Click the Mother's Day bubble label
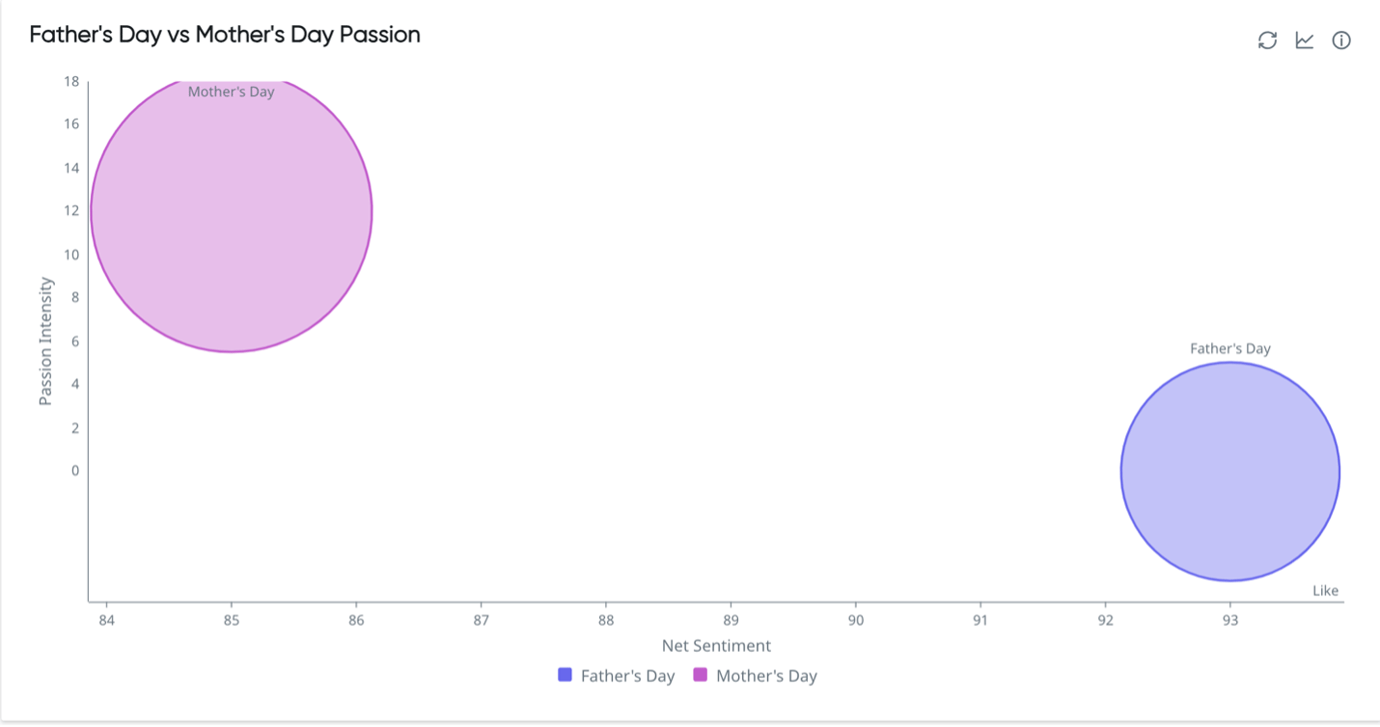The width and height of the screenshot is (1380, 727). tap(231, 92)
